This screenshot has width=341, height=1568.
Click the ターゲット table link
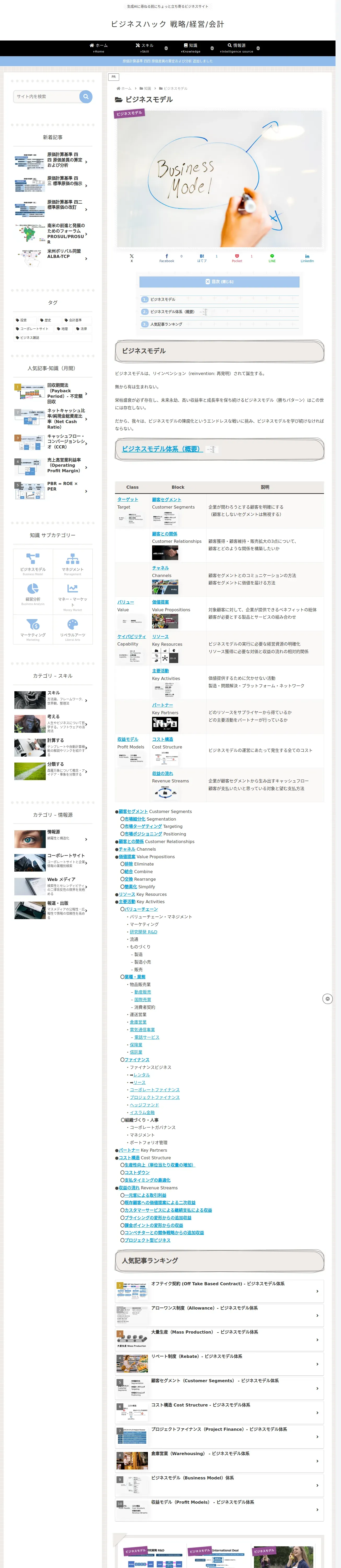coord(127,499)
